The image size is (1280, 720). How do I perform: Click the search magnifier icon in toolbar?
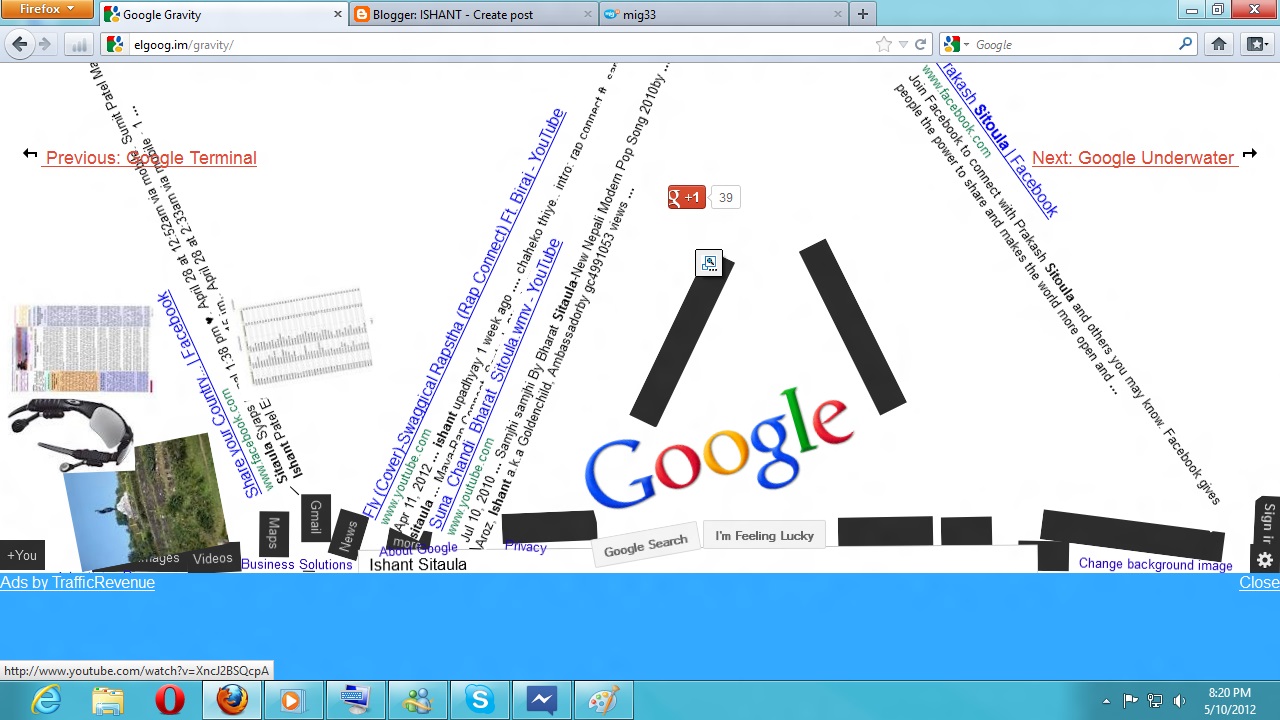tap(1185, 44)
